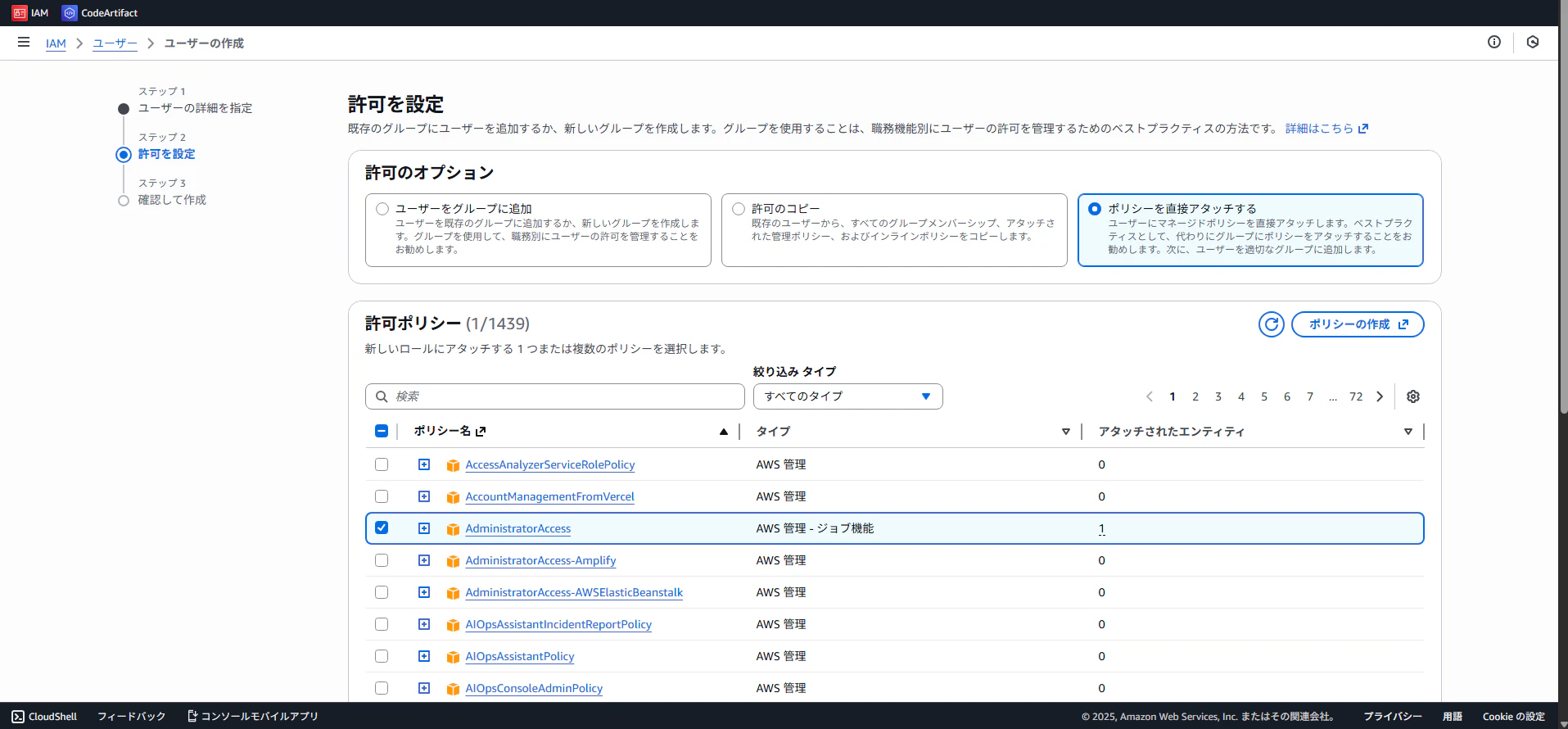Click the orange box icon for AdministratorAccess
This screenshot has height=729, width=1568.
(x=453, y=529)
